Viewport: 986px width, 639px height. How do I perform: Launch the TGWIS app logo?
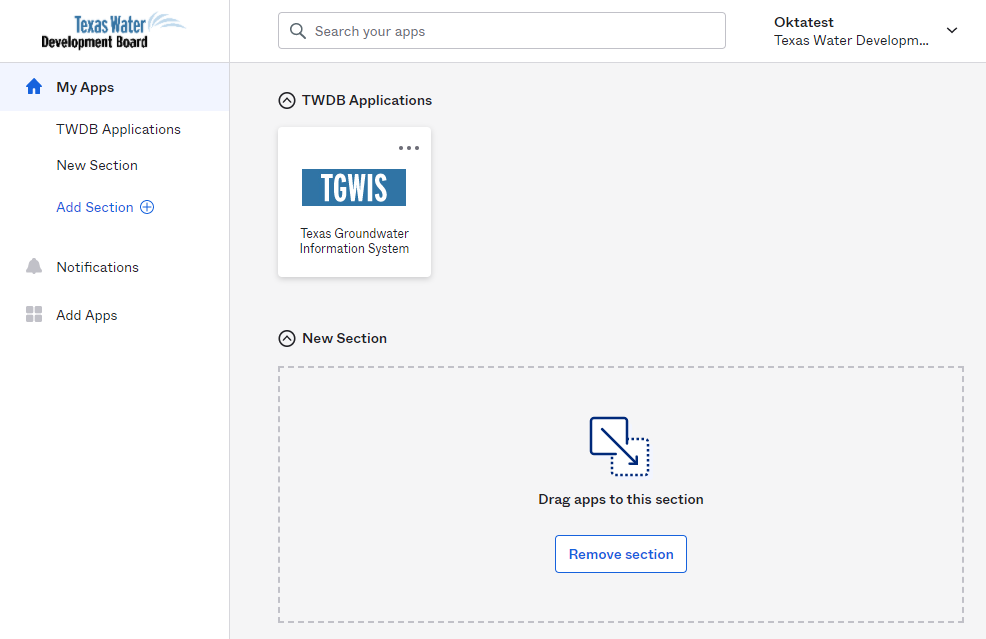point(354,187)
